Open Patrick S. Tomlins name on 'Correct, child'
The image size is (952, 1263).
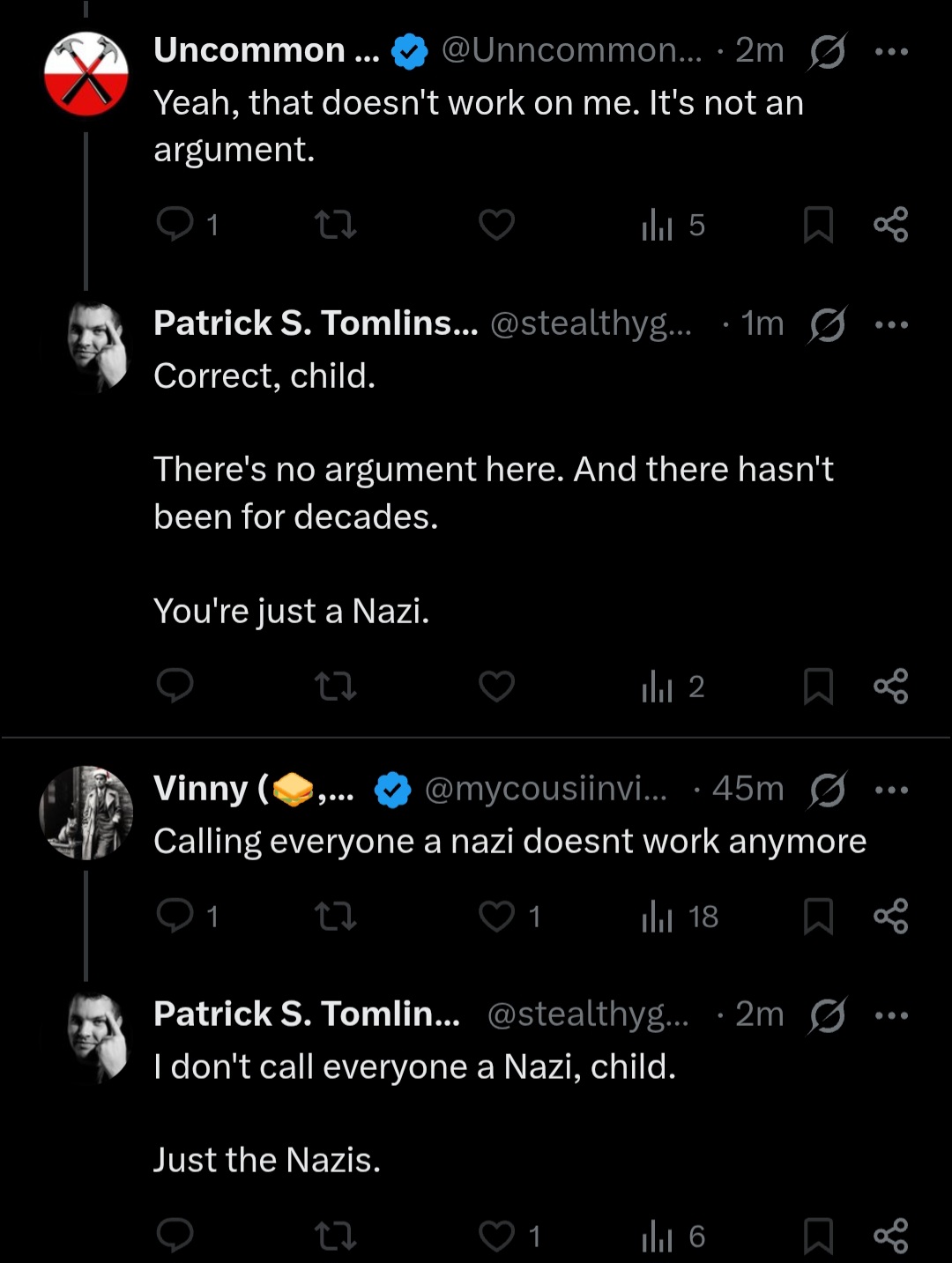(x=316, y=323)
